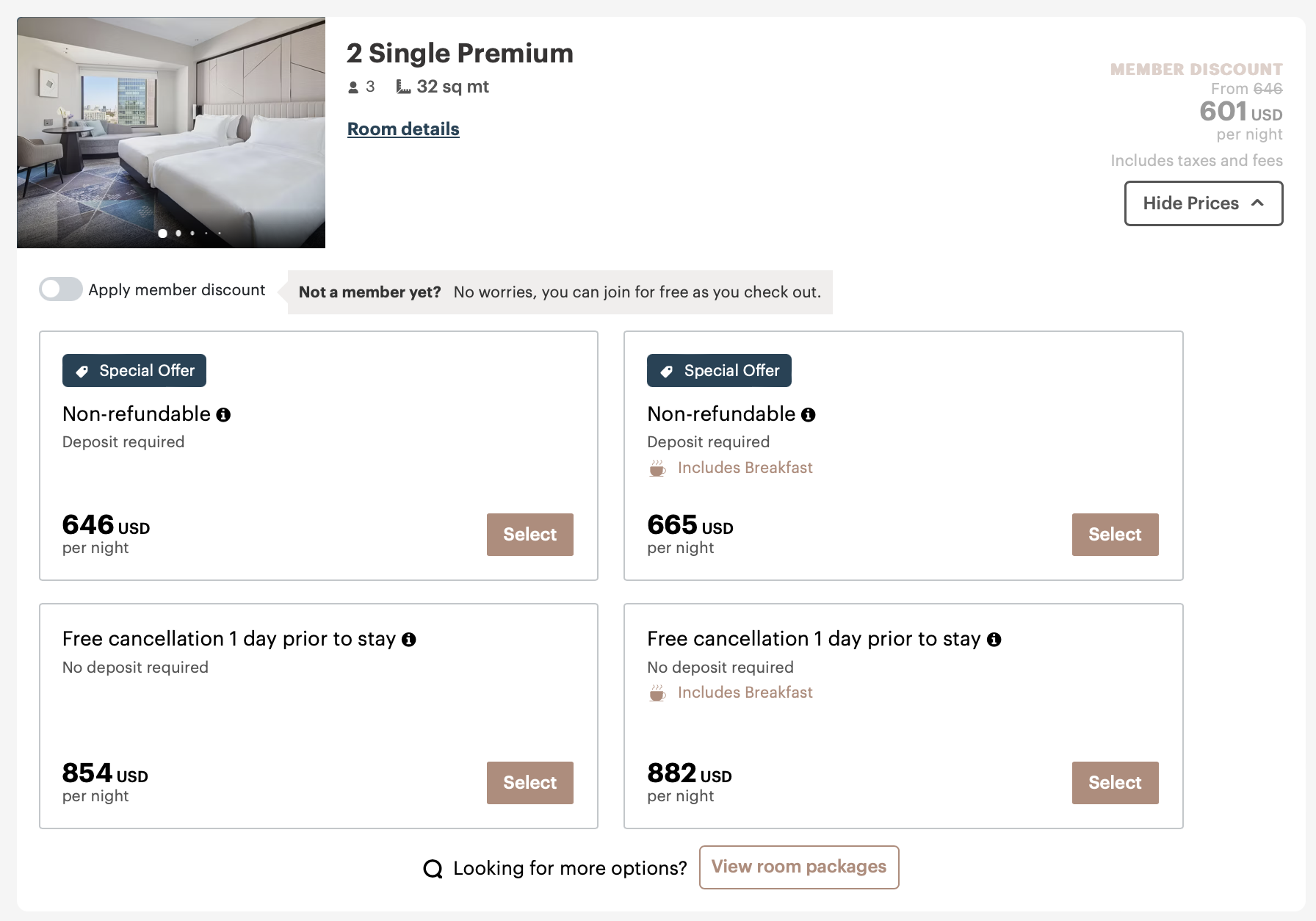Image resolution: width=1316 pixels, height=921 pixels.
Task: Open the Room details link
Action: point(403,129)
